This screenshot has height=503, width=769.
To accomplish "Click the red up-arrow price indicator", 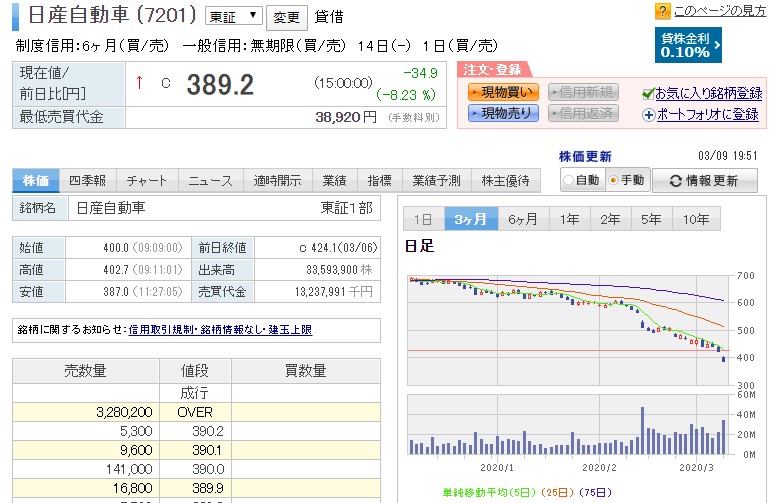I will pyautogui.click(x=139, y=83).
